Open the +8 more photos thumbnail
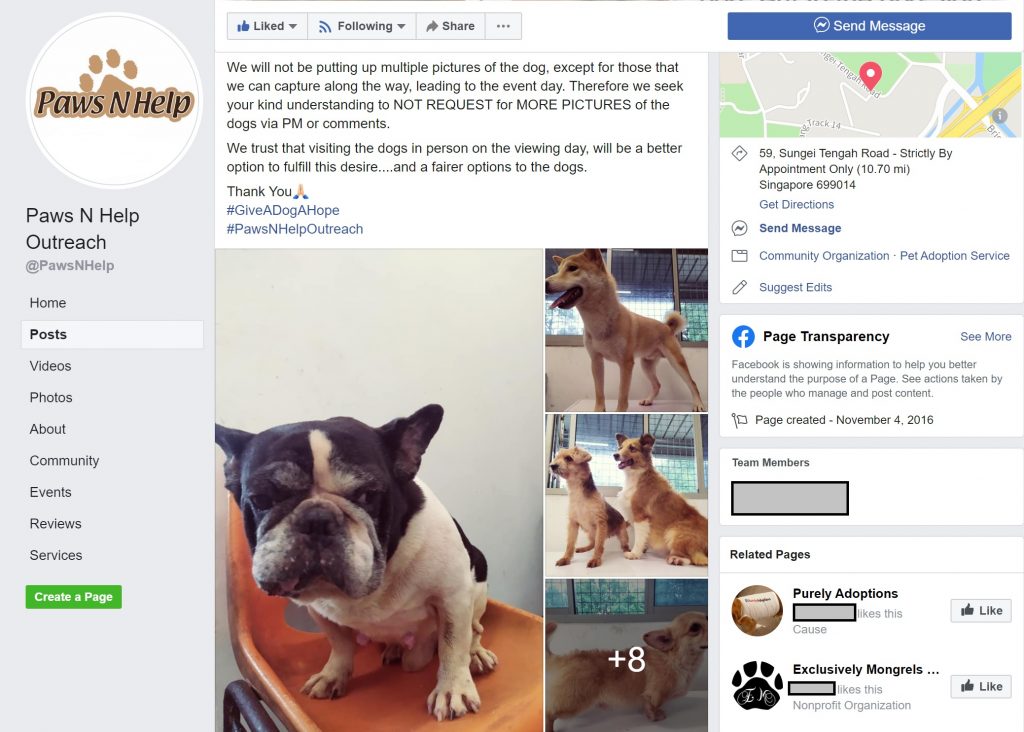This screenshot has width=1024, height=732. [626, 656]
